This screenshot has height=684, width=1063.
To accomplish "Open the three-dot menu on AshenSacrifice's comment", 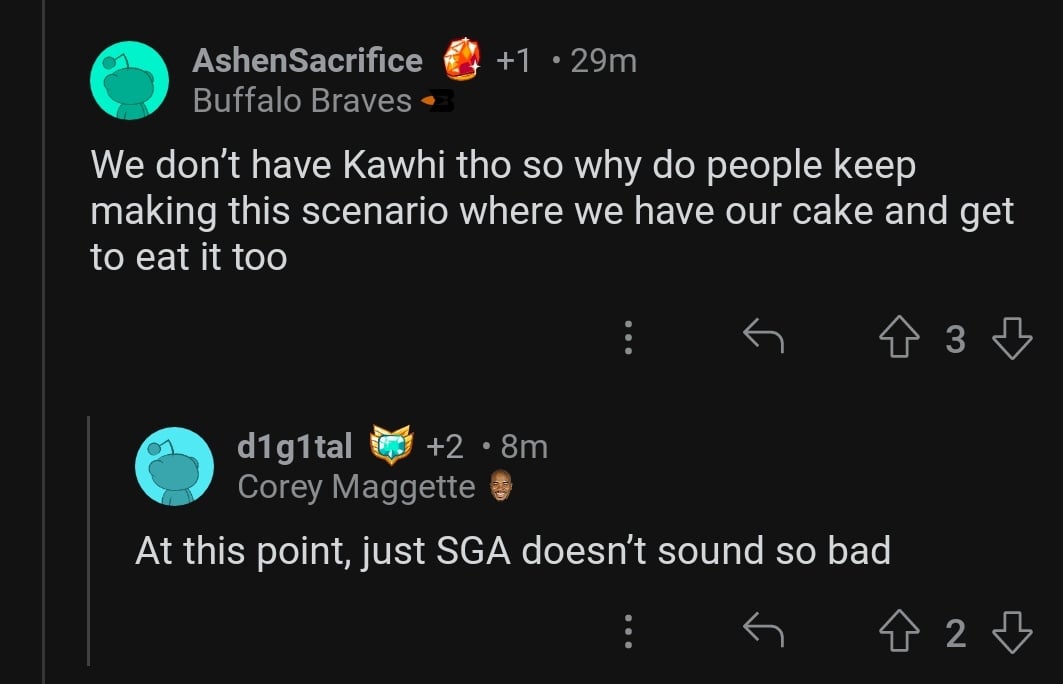I will click(x=628, y=340).
